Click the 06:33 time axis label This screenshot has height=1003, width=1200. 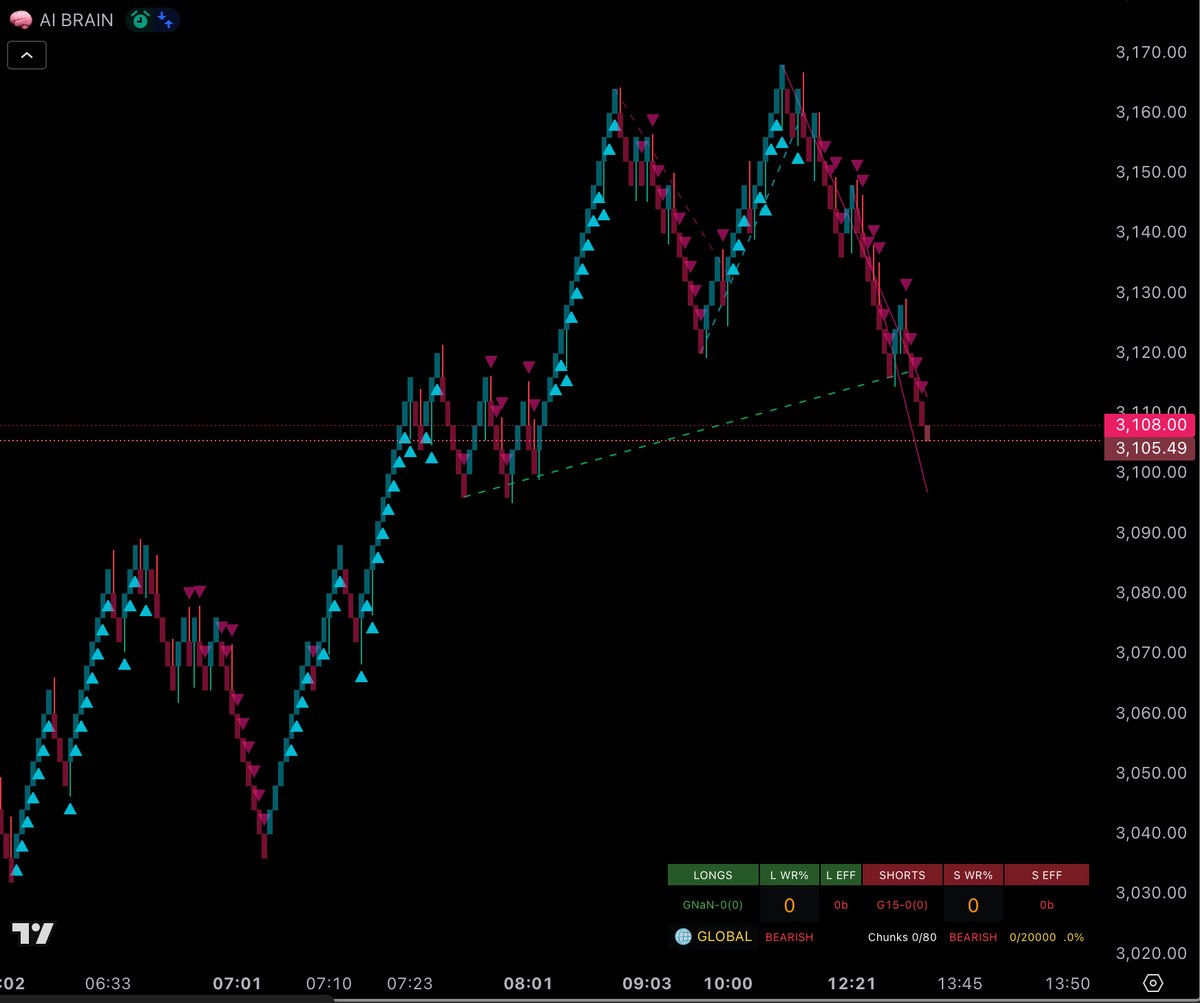point(108,984)
